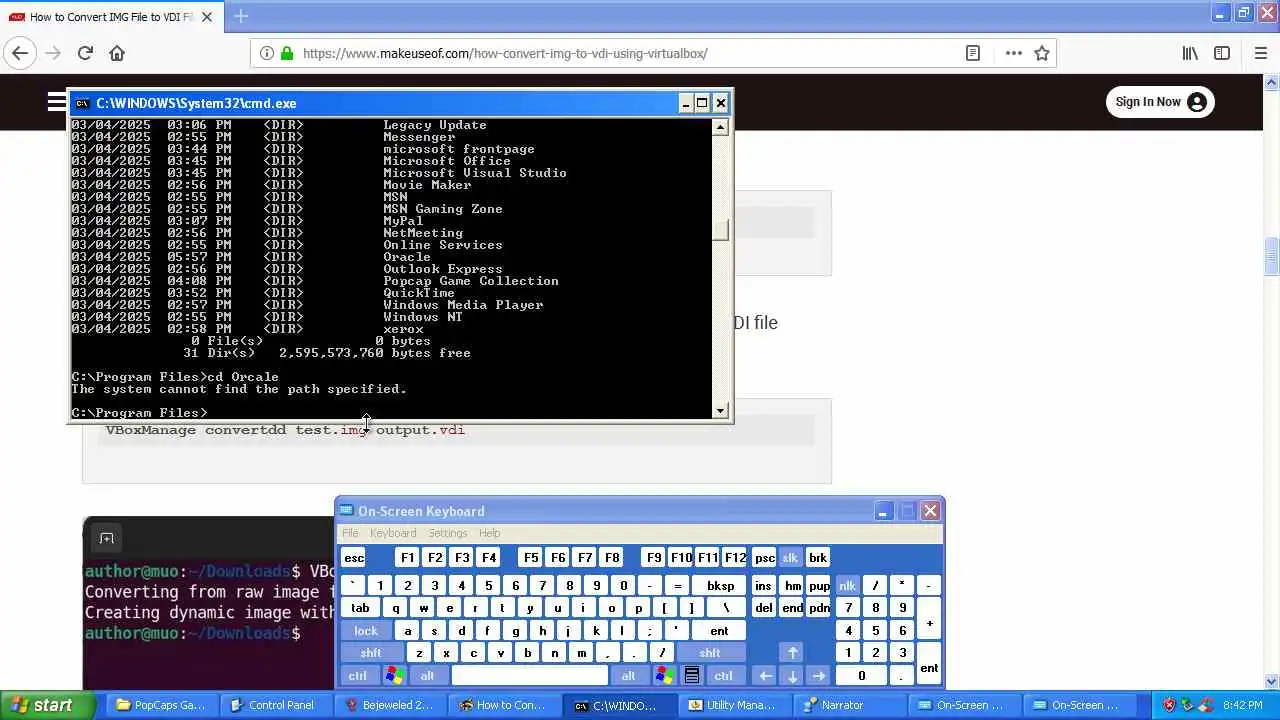Click the psc key on On-Screen Keyboard
The height and width of the screenshot is (720, 1280).
[x=764, y=558]
